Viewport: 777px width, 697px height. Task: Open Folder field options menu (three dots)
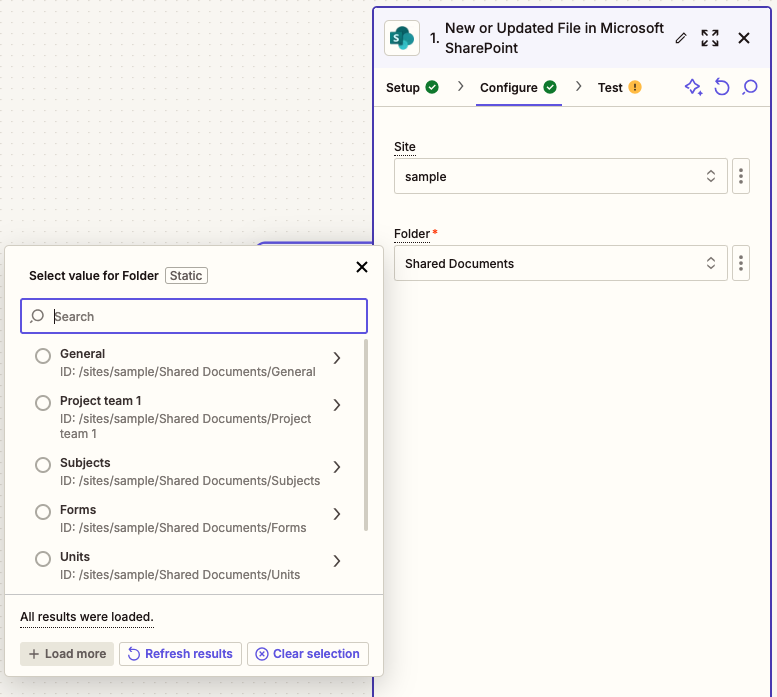coord(741,263)
